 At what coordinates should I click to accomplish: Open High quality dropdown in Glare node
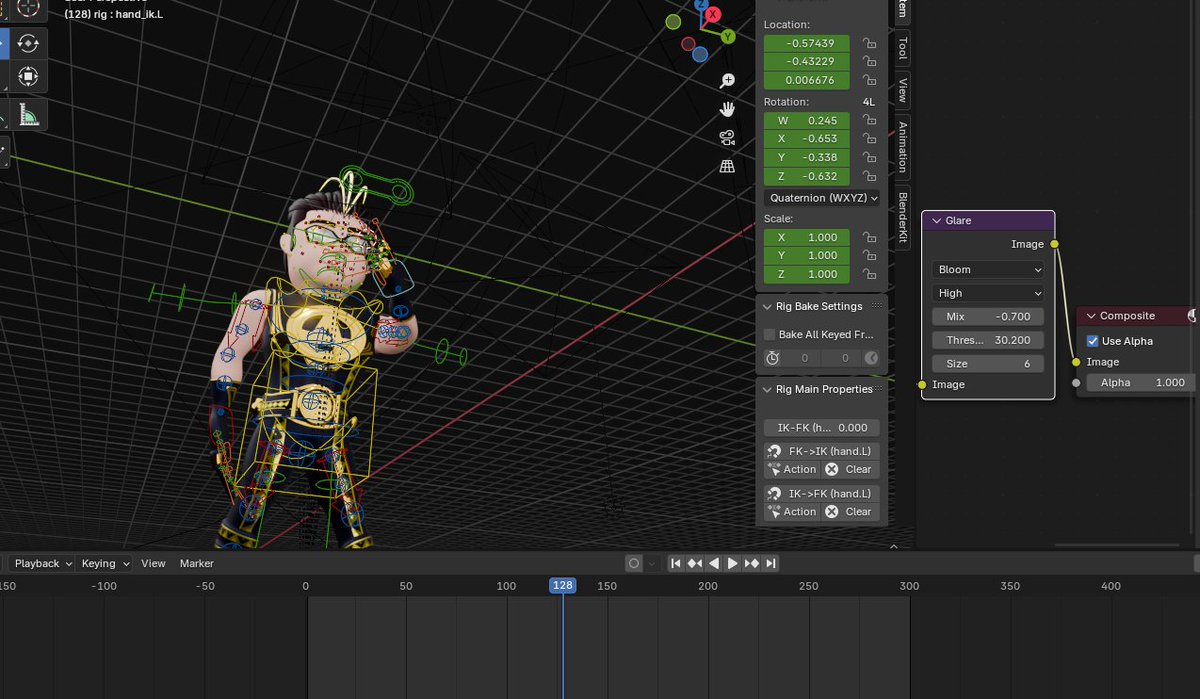click(x=987, y=293)
